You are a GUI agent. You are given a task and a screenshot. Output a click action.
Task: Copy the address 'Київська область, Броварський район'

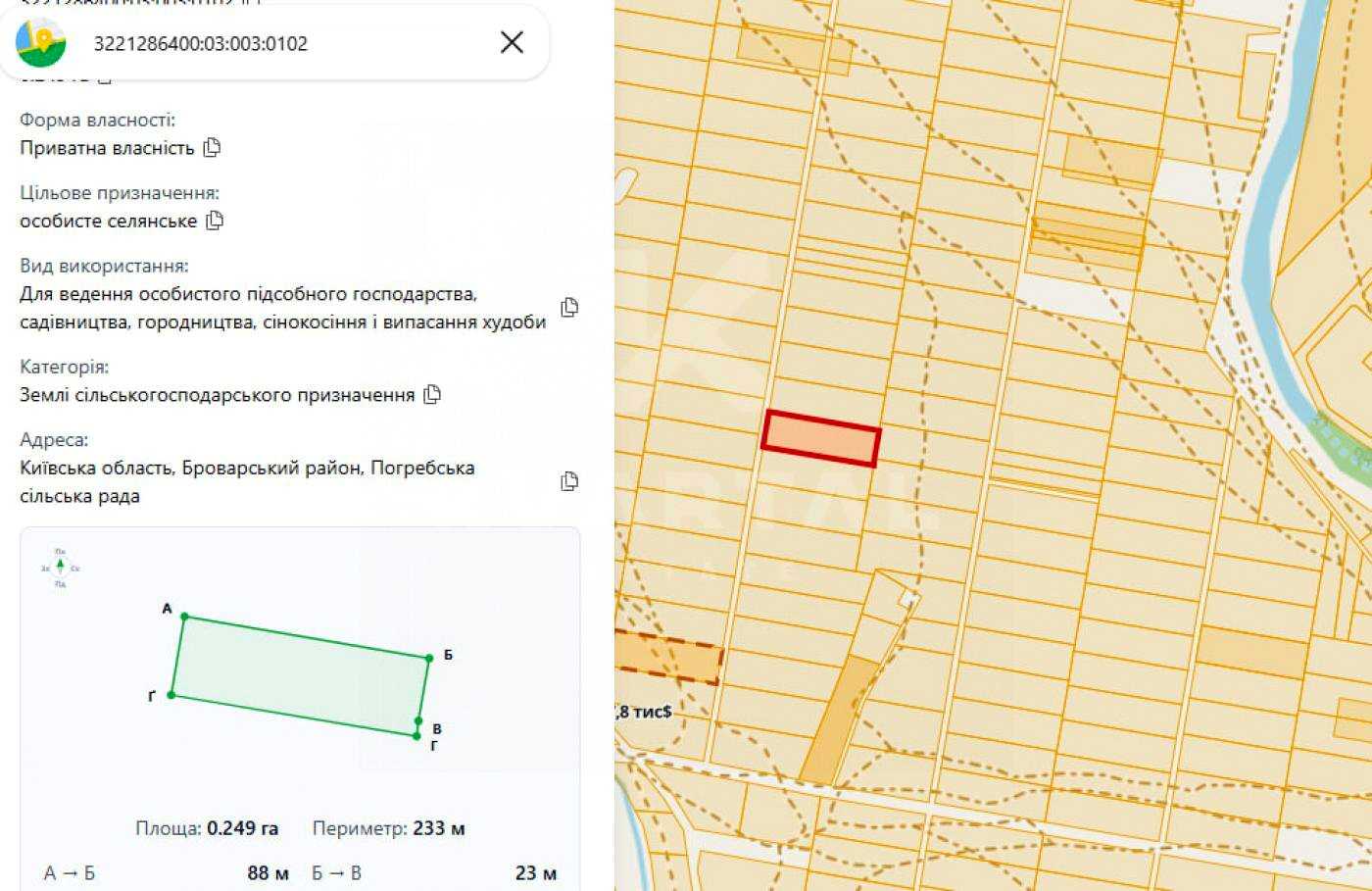569,481
